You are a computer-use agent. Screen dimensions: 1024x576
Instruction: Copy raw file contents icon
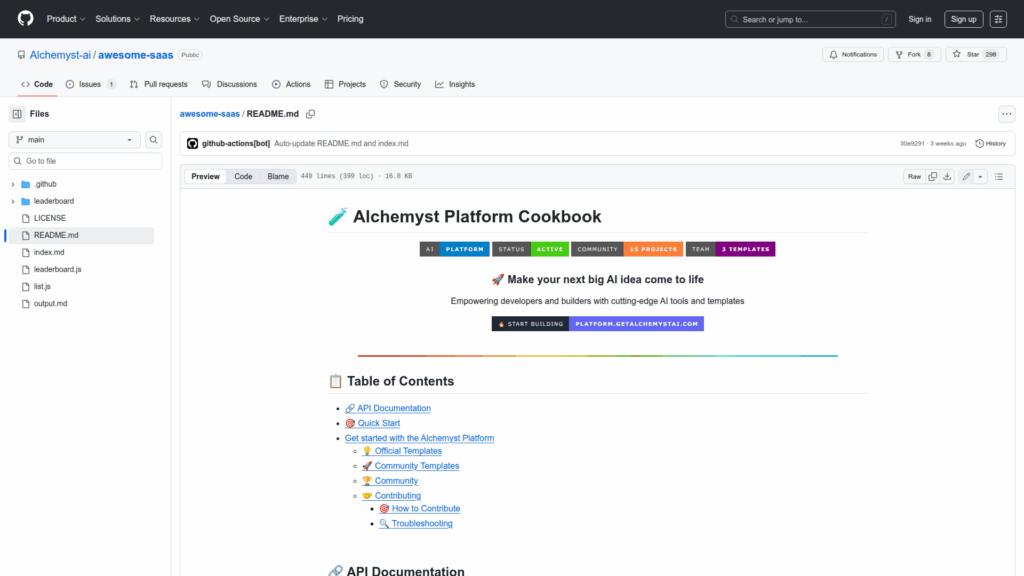click(933, 176)
